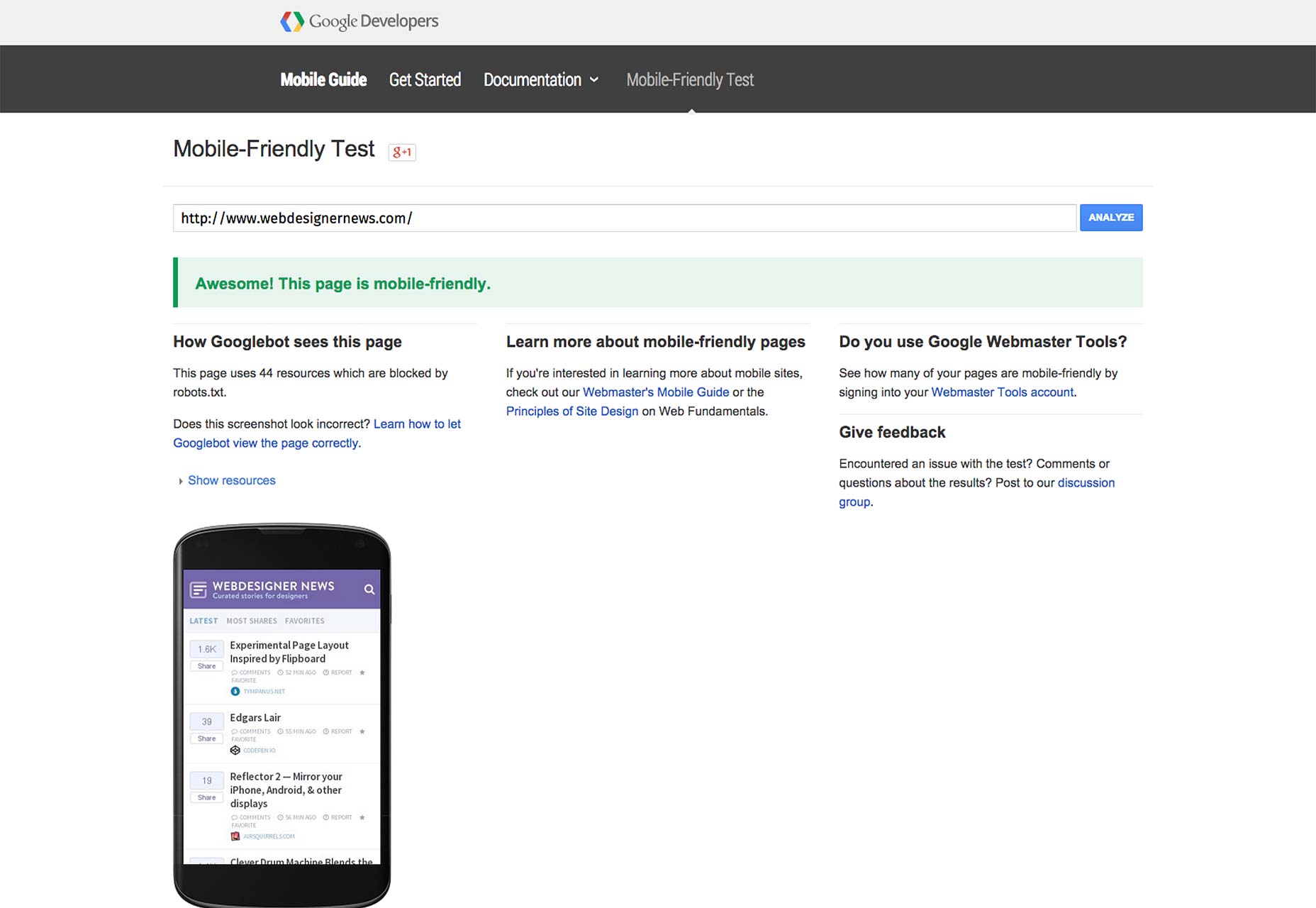This screenshot has height=908, width=1316.
Task: Switch to MOST SHARES tab in preview
Action: click(252, 621)
